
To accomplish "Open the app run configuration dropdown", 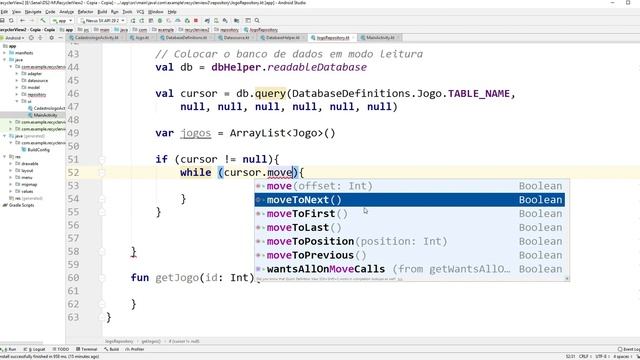I will click(62, 20).
